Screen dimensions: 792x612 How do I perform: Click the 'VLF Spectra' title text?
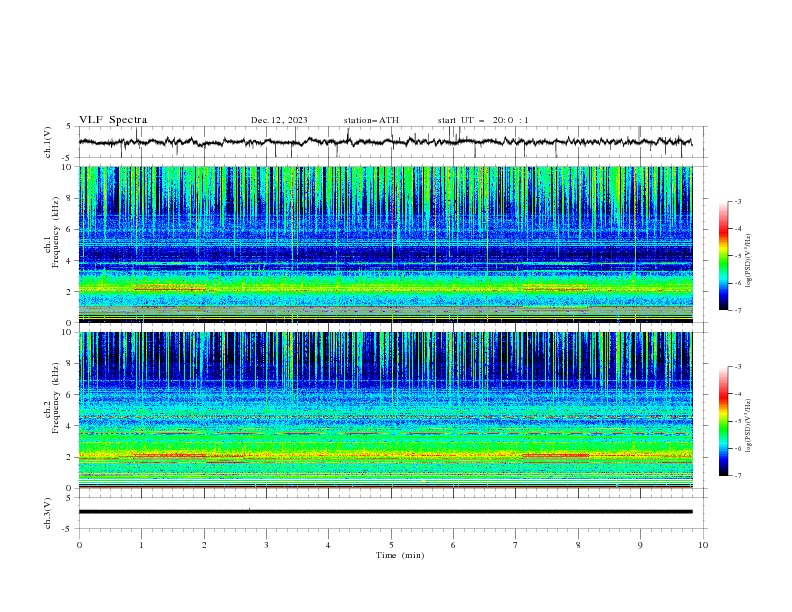pos(113,120)
